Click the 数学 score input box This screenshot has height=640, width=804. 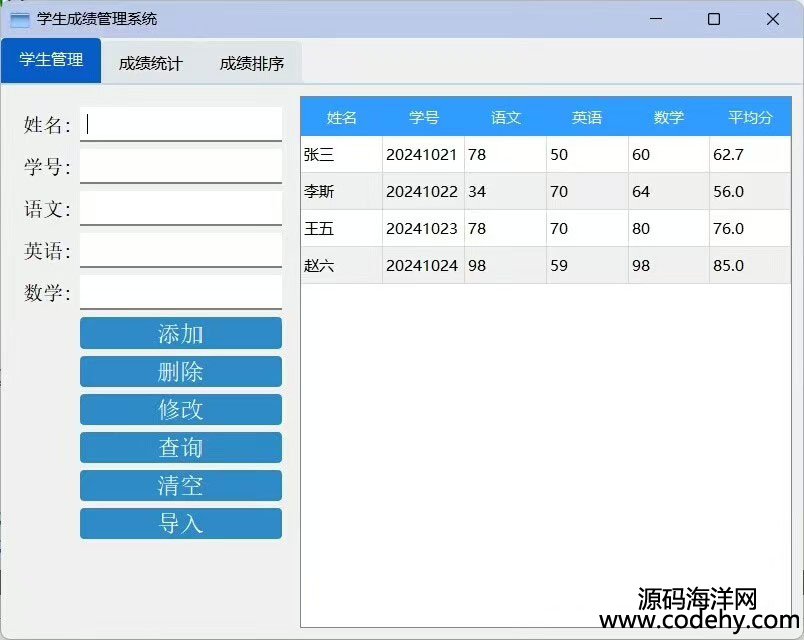181,292
